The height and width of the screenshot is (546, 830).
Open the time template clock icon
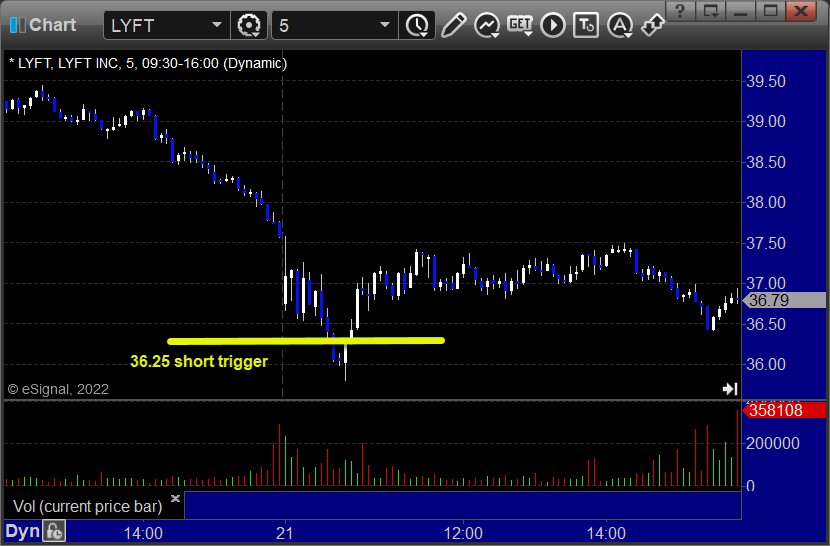point(418,25)
